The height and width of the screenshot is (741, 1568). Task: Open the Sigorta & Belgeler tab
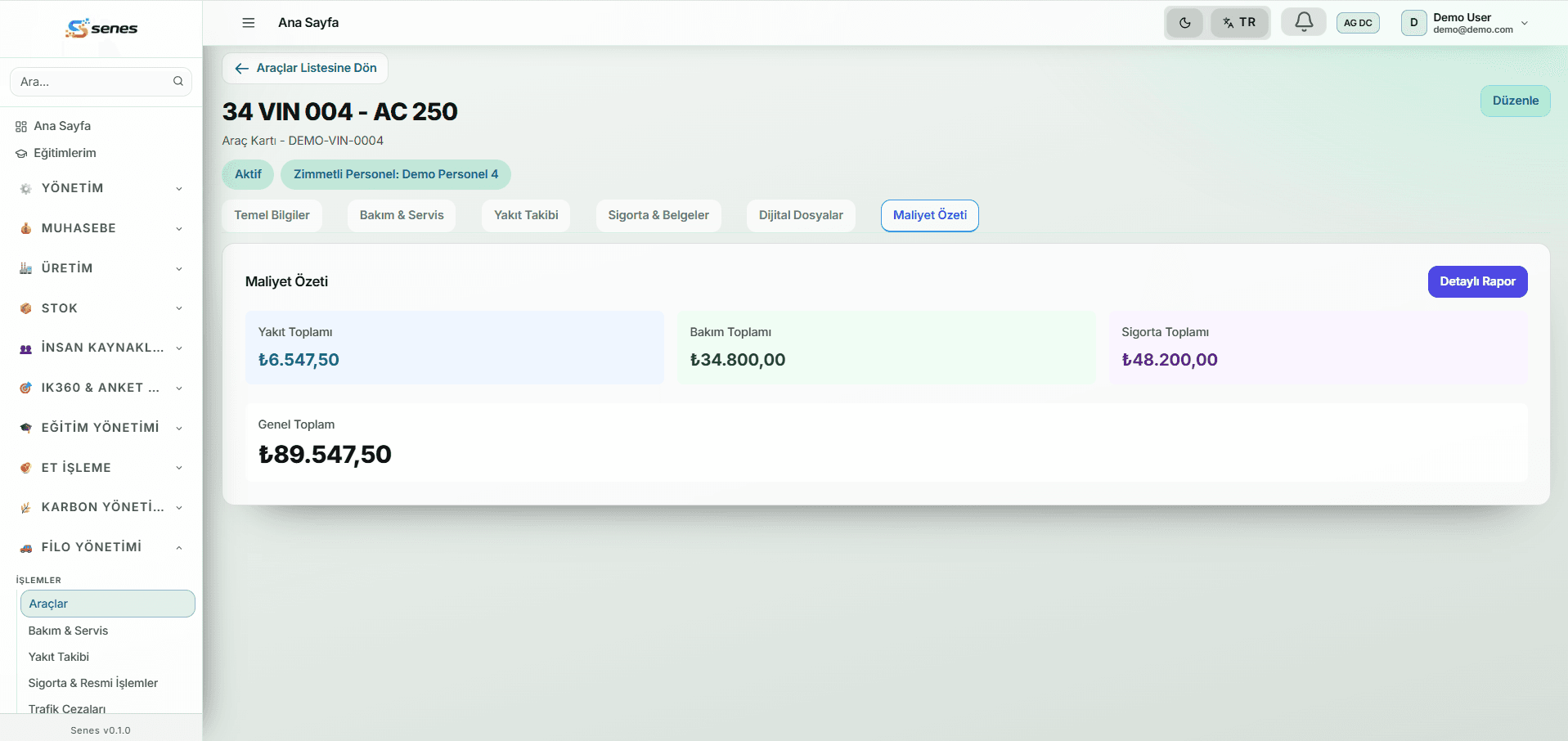658,215
